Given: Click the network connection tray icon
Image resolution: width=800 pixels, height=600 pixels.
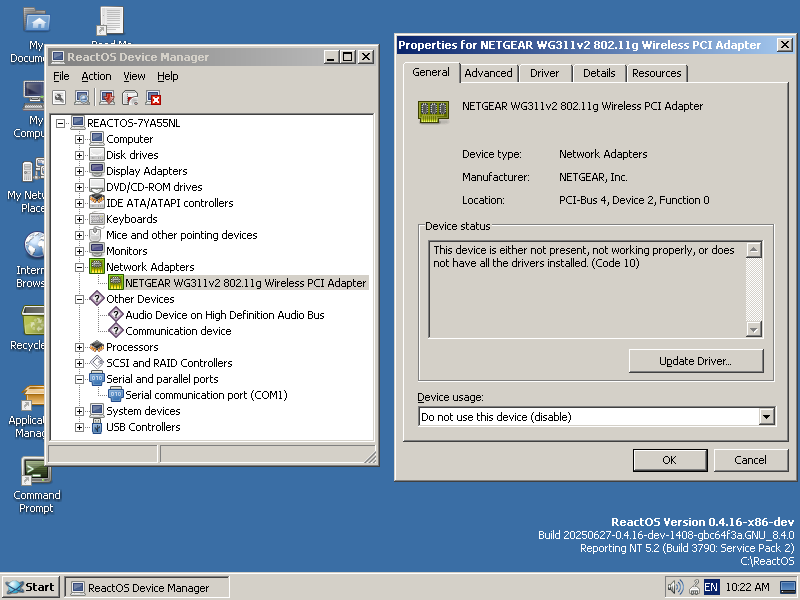Looking at the screenshot, I should [x=694, y=587].
